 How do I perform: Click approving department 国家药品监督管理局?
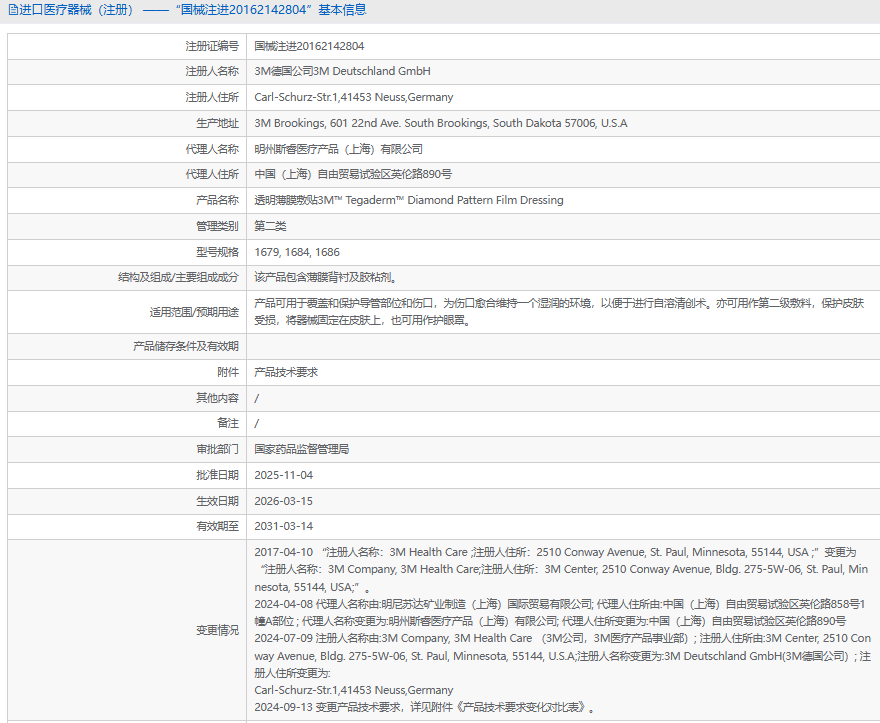pos(302,449)
